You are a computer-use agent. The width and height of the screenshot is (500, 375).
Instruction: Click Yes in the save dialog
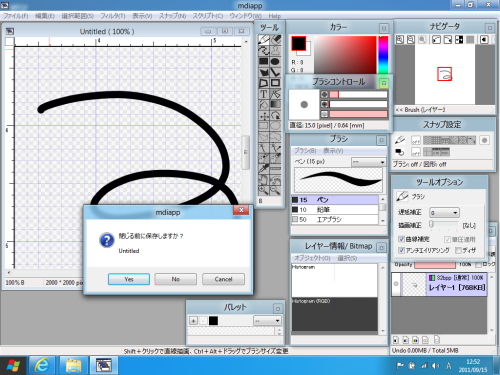click(x=129, y=279)
